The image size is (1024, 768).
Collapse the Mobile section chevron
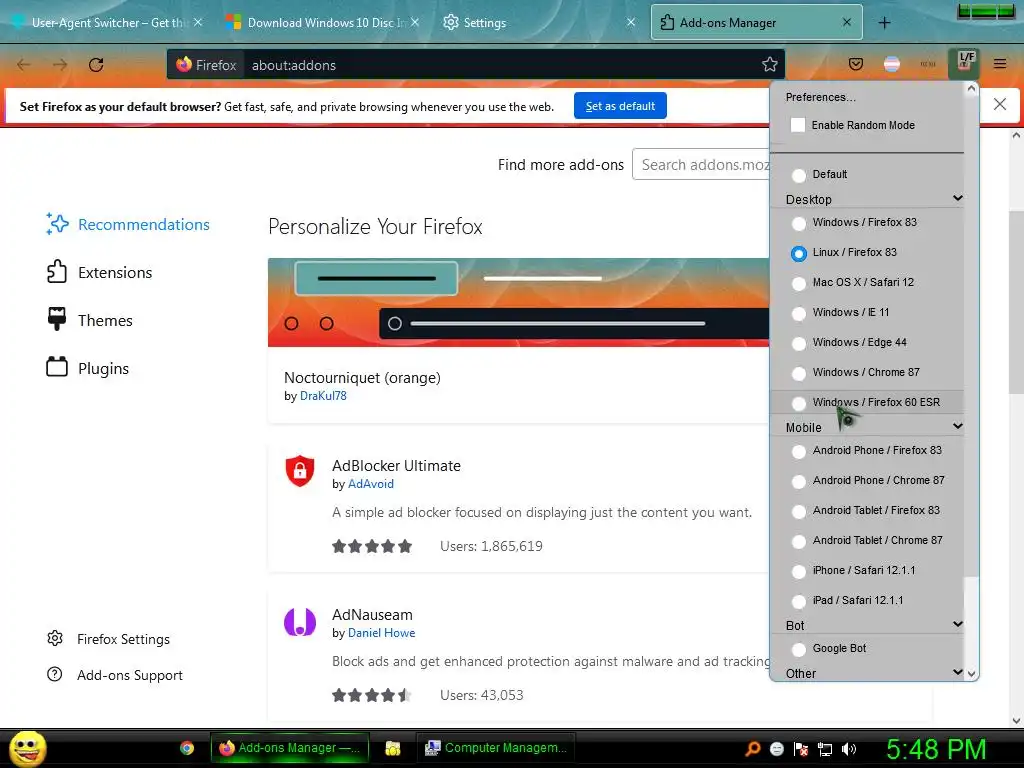957,426
